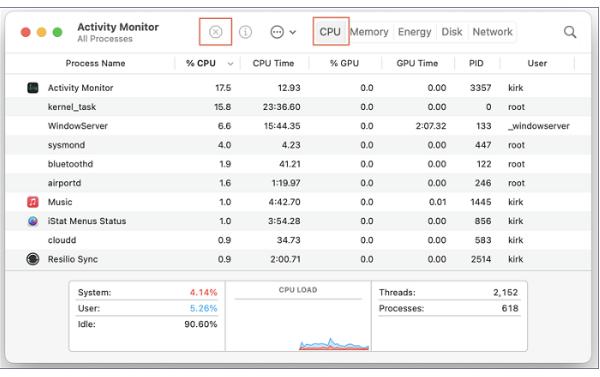Click the All Processes subtitle
Viewport: 600px width, 377px height.
click(105, 39)
